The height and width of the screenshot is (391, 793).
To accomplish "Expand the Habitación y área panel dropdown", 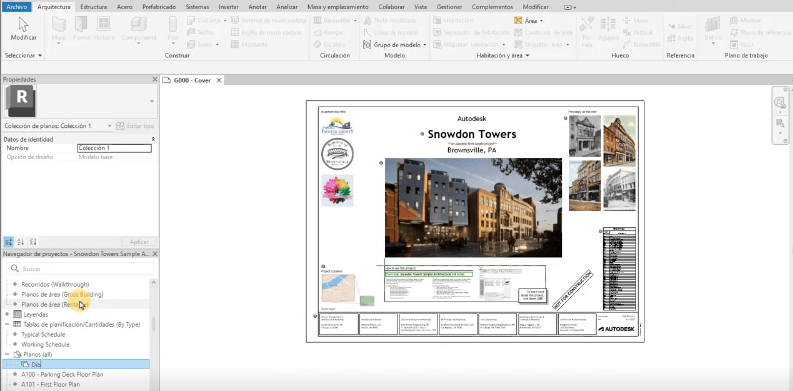I will [x=503, y=55].
